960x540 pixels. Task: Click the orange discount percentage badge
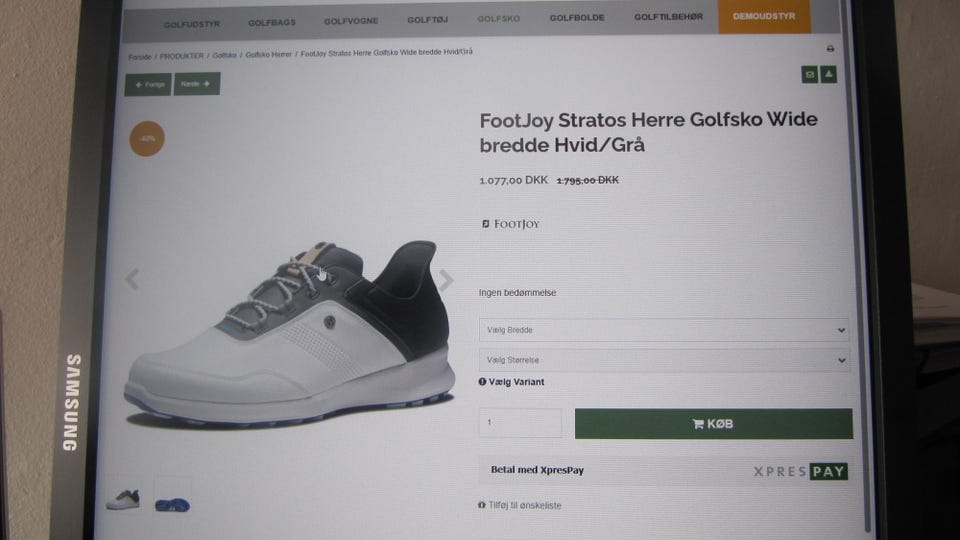[x=147, y=139]
